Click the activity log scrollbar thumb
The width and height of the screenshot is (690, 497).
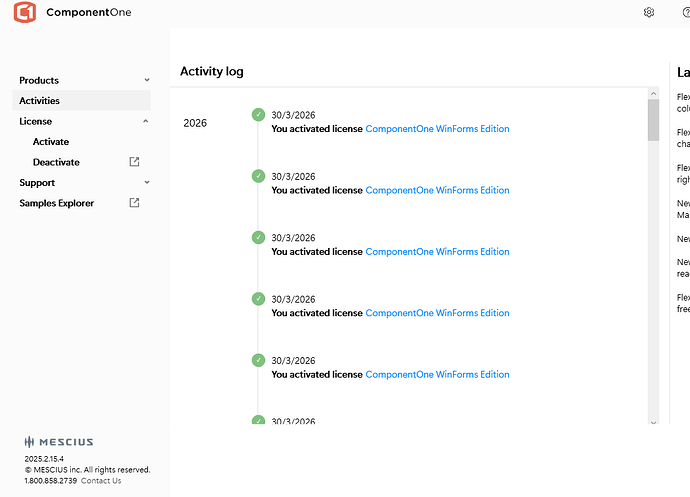(x=653, y=120)
